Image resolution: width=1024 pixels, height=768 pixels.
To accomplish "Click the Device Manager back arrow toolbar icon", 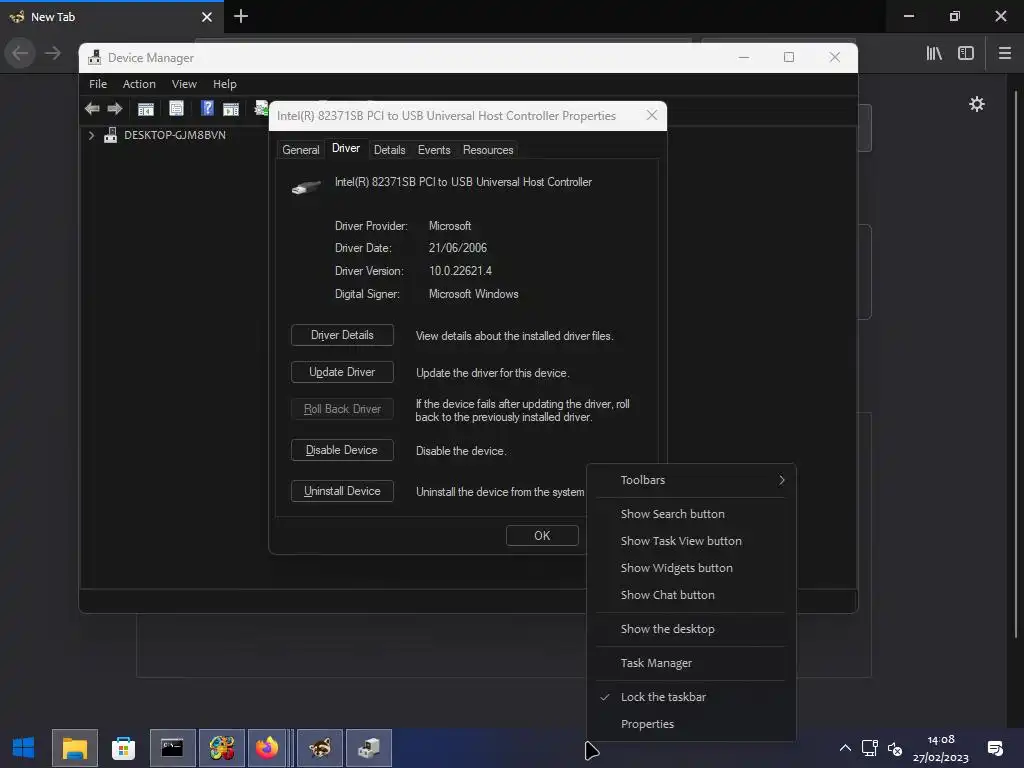I will (92, 108).
